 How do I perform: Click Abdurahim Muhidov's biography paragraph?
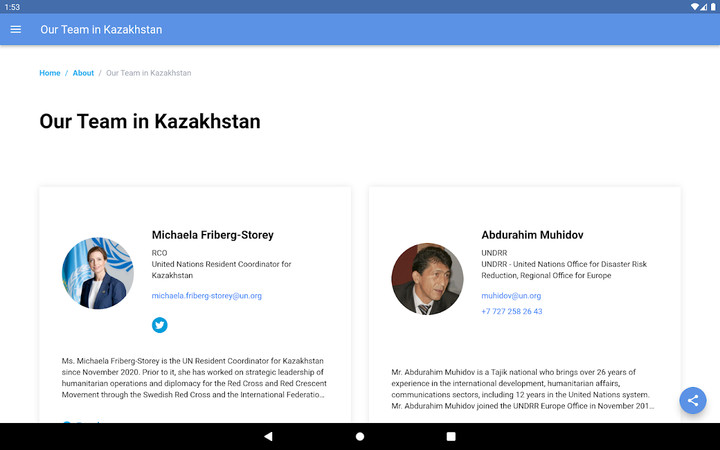click(523, 389)
